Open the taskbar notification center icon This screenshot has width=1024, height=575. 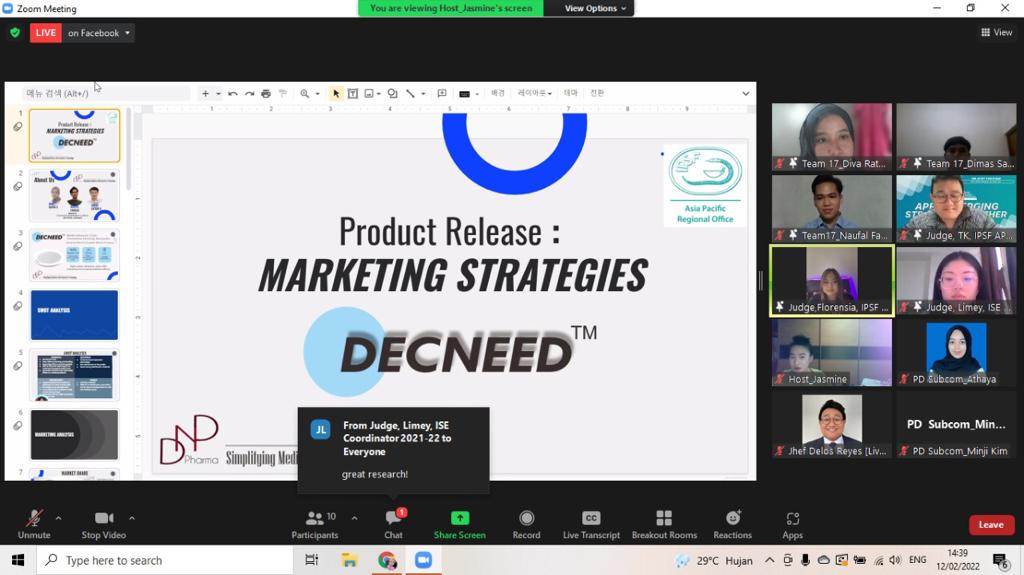(x=1000, y=560)
